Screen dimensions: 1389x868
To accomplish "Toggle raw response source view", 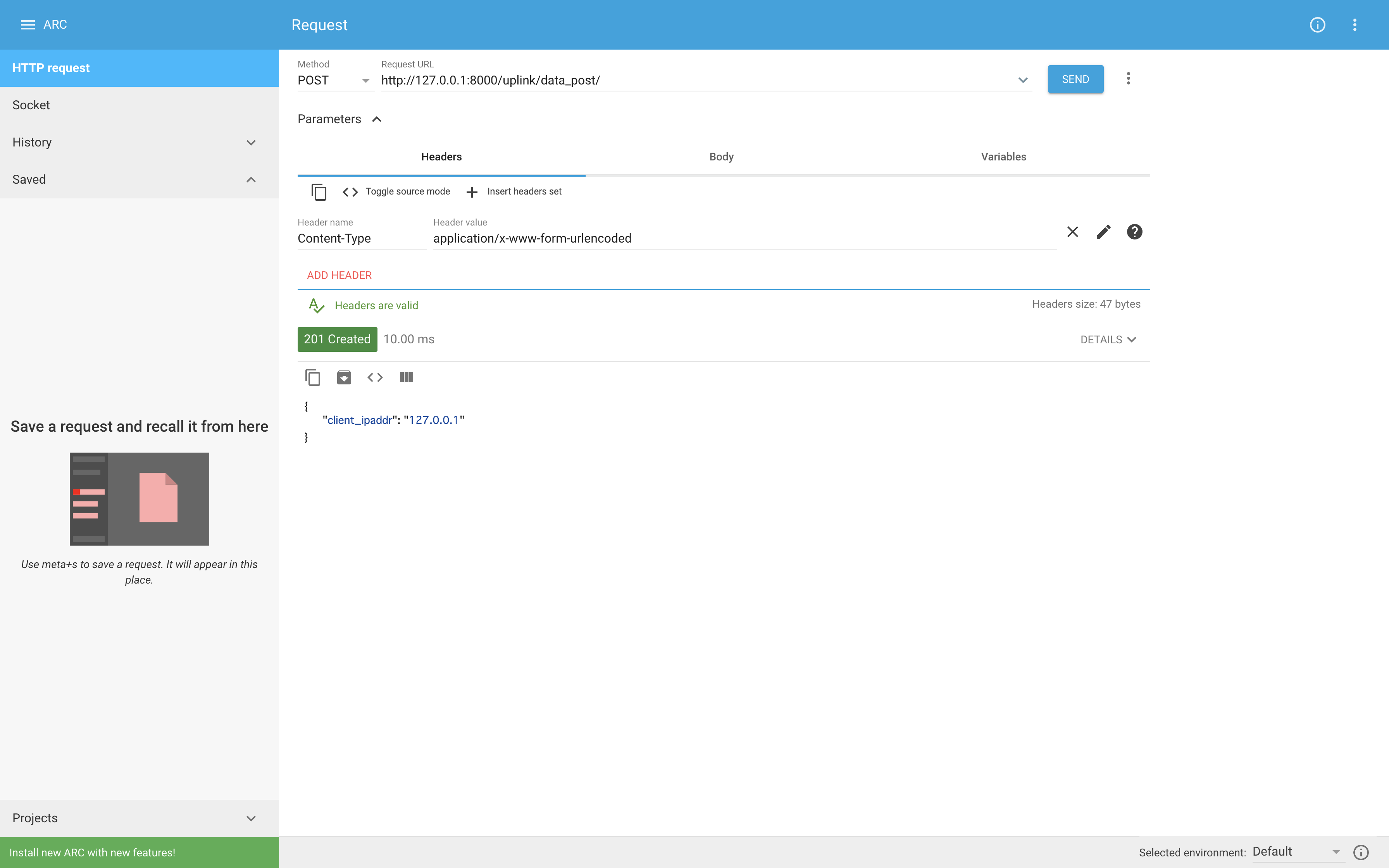I will coord(375,377).
